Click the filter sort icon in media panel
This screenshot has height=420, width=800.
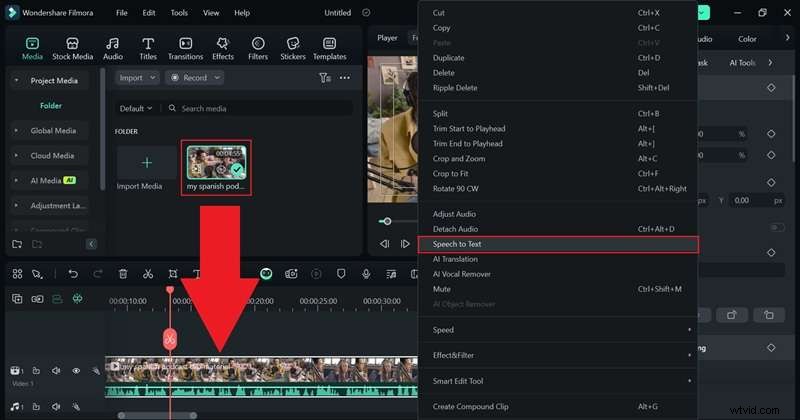[x=324, y=78]
